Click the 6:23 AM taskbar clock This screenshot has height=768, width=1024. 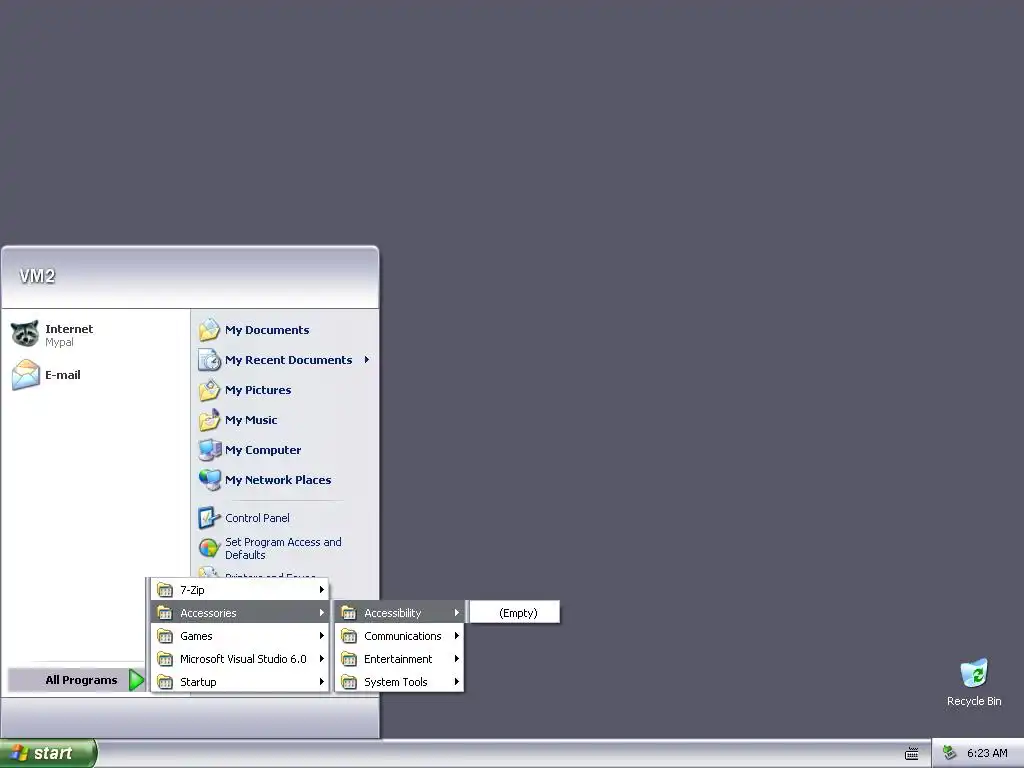pos(987,753)
